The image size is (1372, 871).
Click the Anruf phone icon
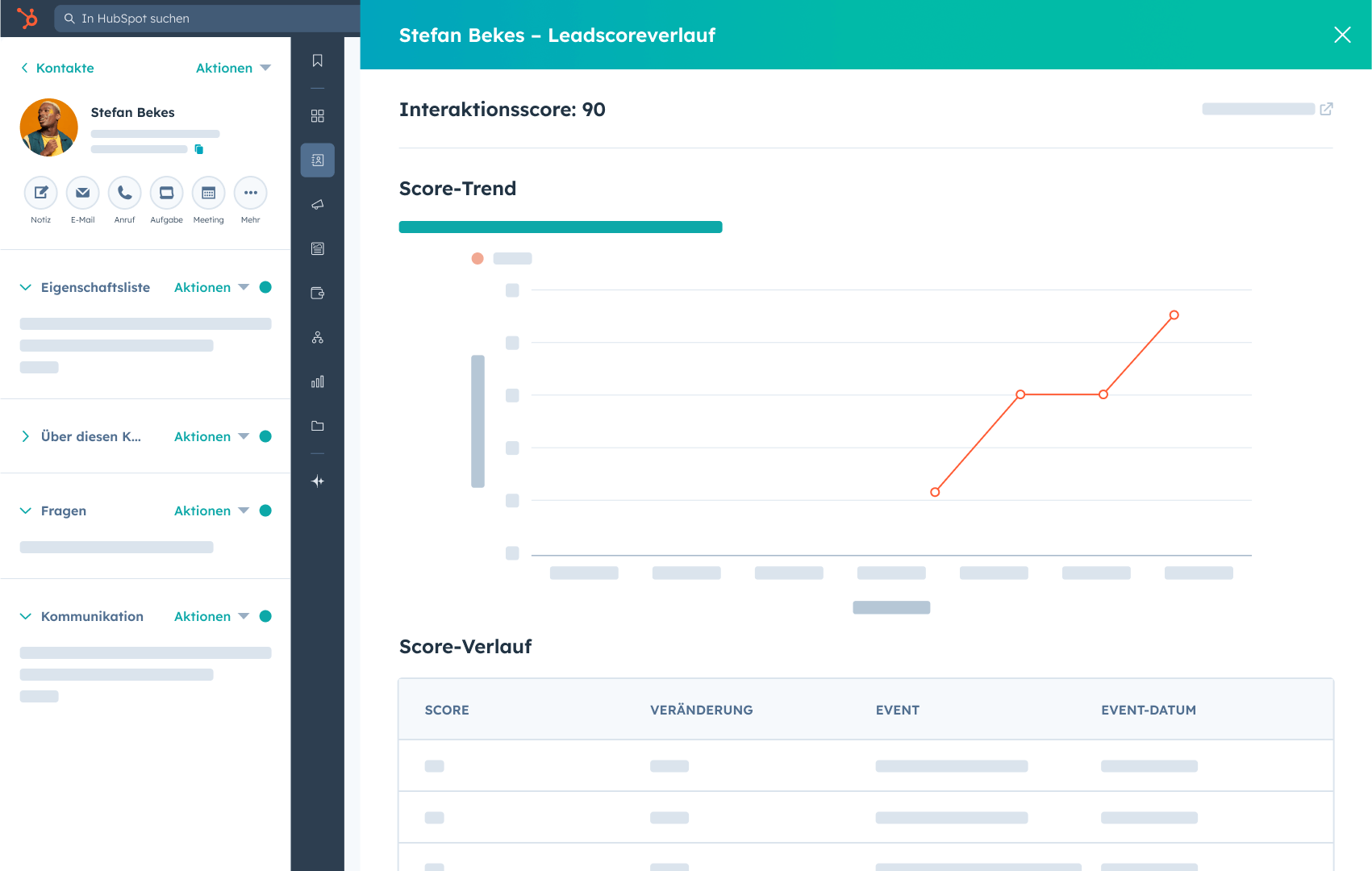125,193
